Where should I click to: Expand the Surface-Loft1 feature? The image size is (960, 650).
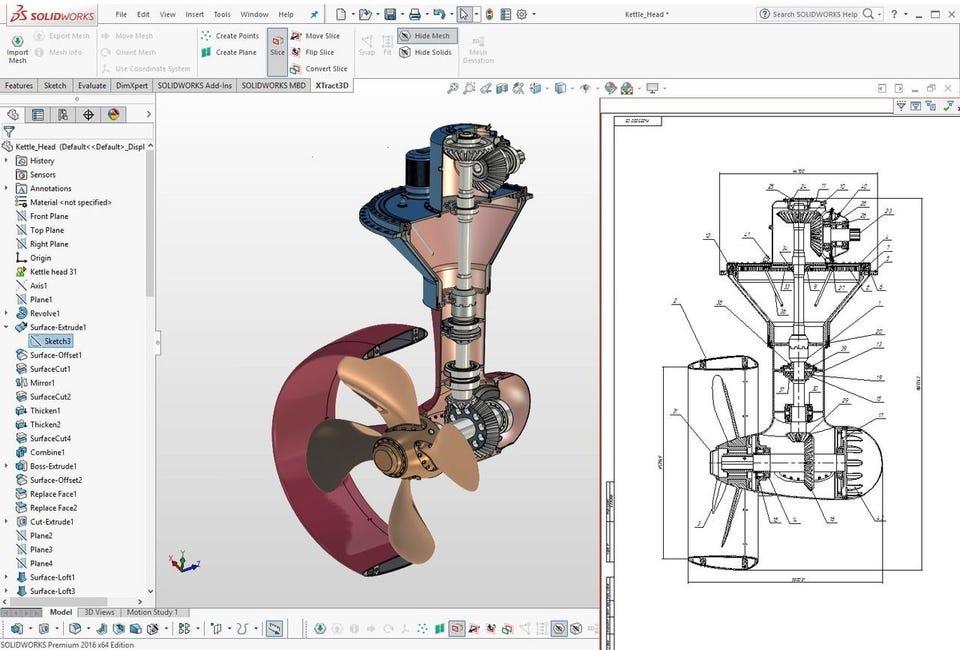pyautogui.click(x=6, y=577)
